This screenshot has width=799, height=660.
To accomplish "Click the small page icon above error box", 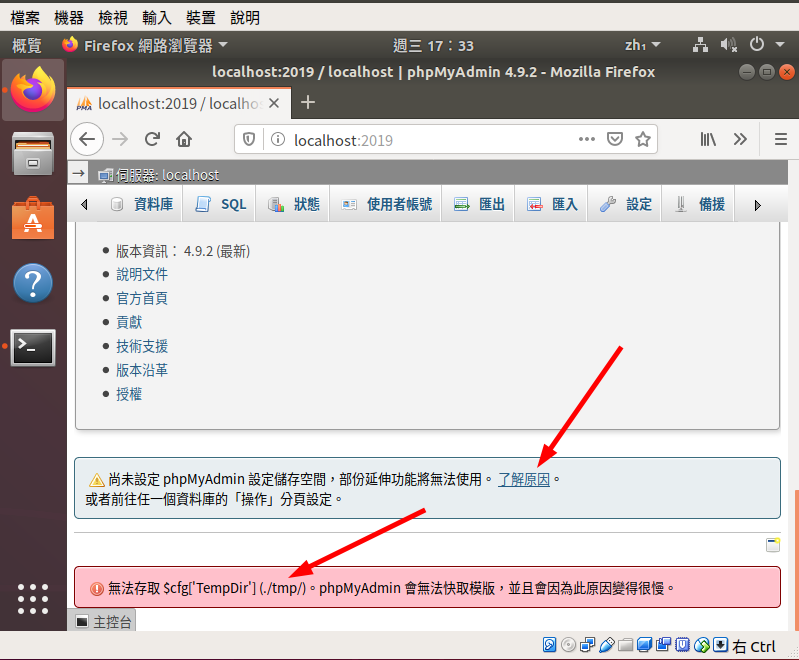I will 773,545.
